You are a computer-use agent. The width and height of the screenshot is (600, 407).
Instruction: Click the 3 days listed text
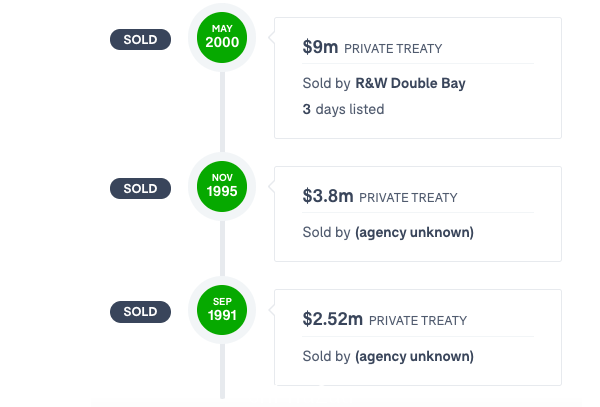(343, 109)
